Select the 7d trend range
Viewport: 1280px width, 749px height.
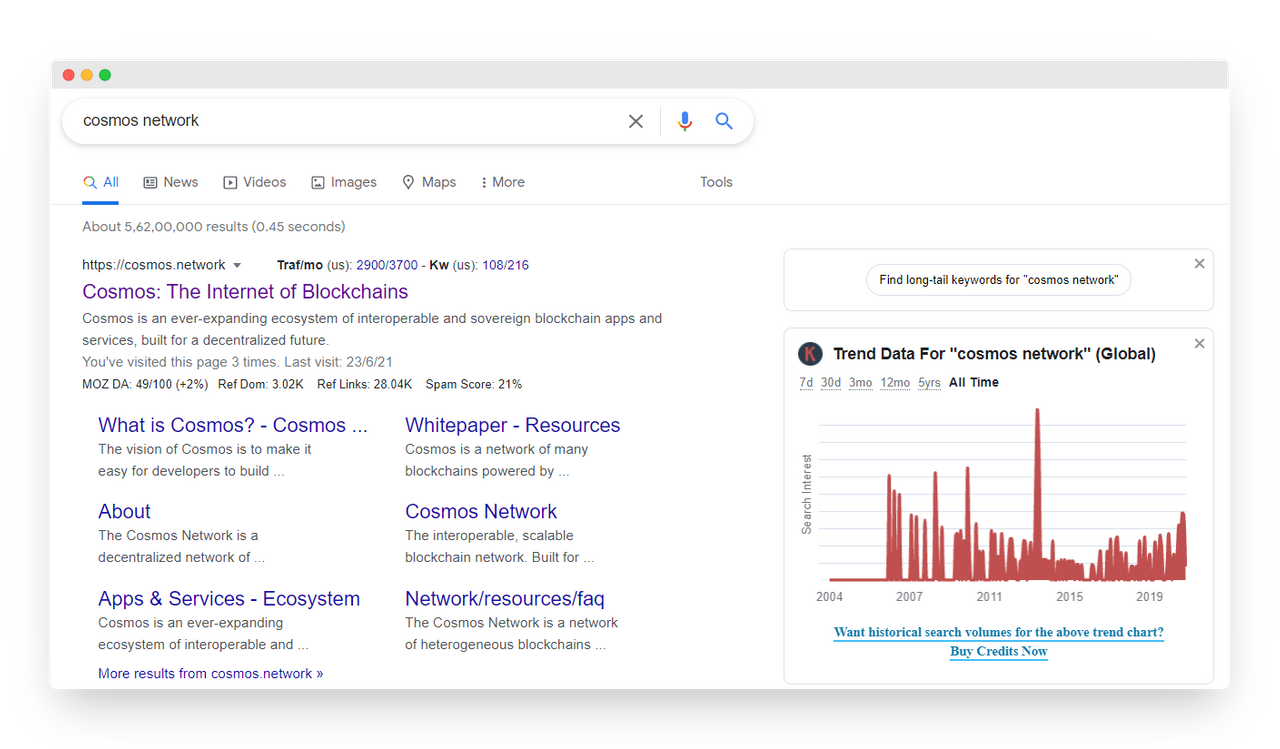click(x=806, y=383)
